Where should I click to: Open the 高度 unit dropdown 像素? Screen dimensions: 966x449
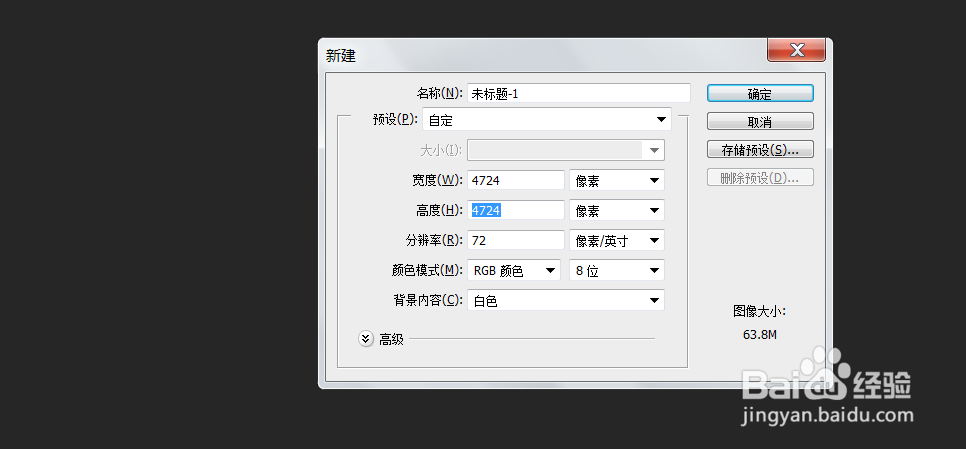click(x=617, y=211)
